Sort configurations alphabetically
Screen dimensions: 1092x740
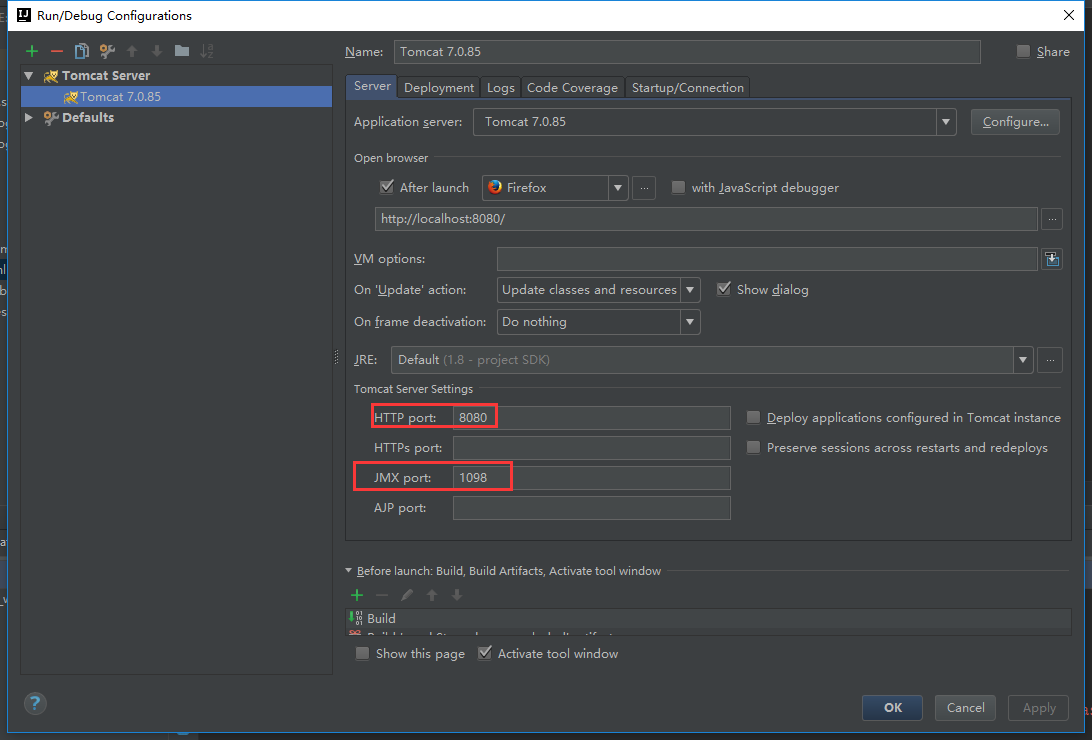click(x=207, y=51)
